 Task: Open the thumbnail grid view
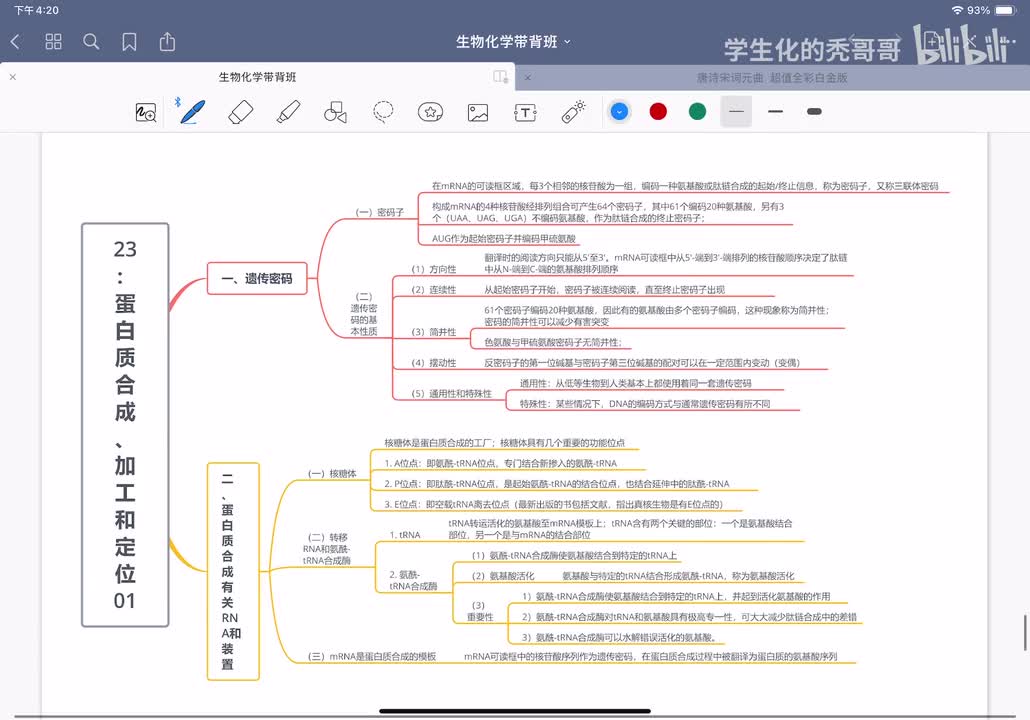[x=53, y=42]
